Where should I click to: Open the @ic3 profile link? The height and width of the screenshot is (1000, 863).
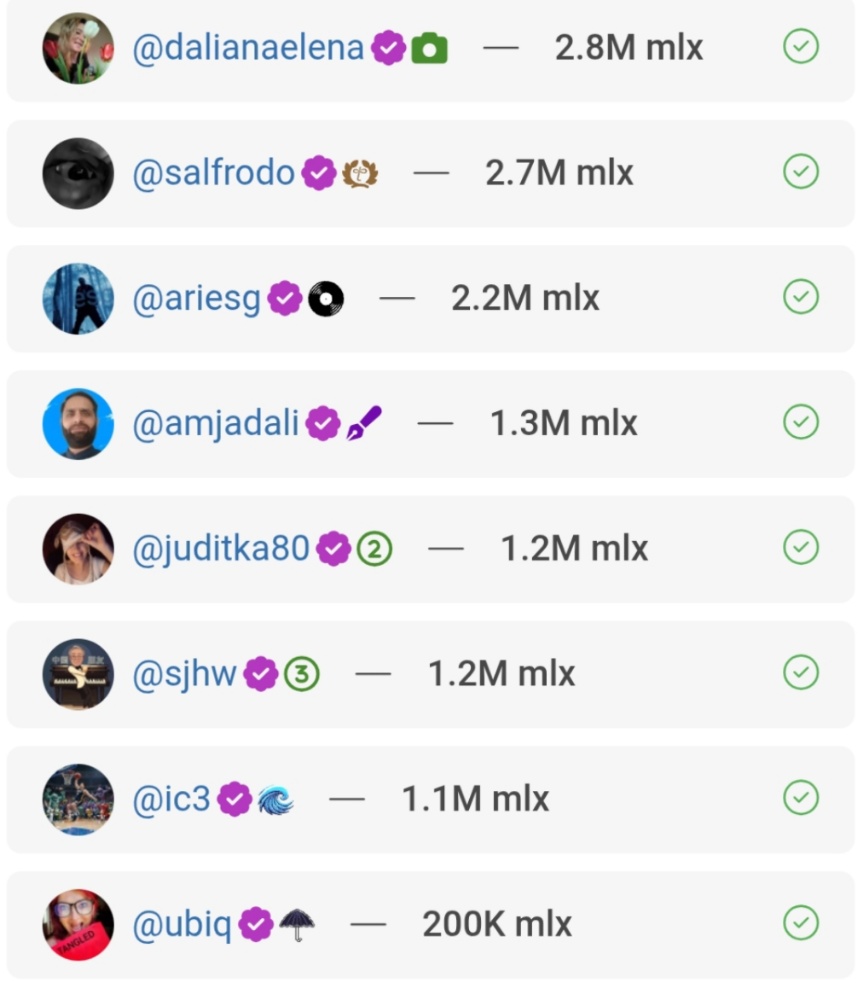tap(171, 799)
